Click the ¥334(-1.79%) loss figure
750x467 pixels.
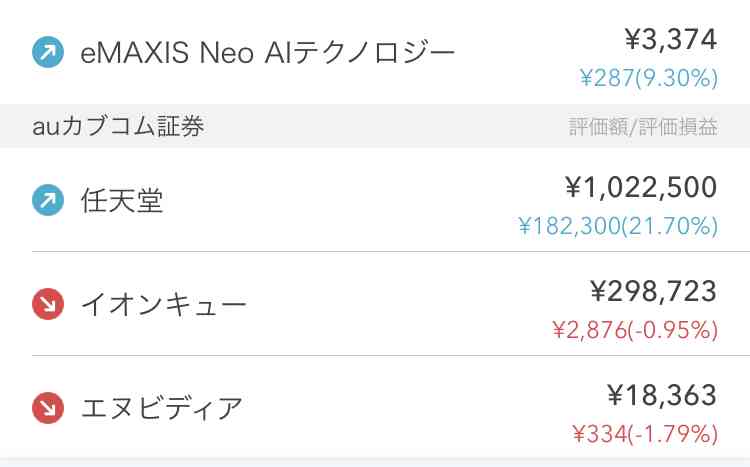[x=645, y=434]
